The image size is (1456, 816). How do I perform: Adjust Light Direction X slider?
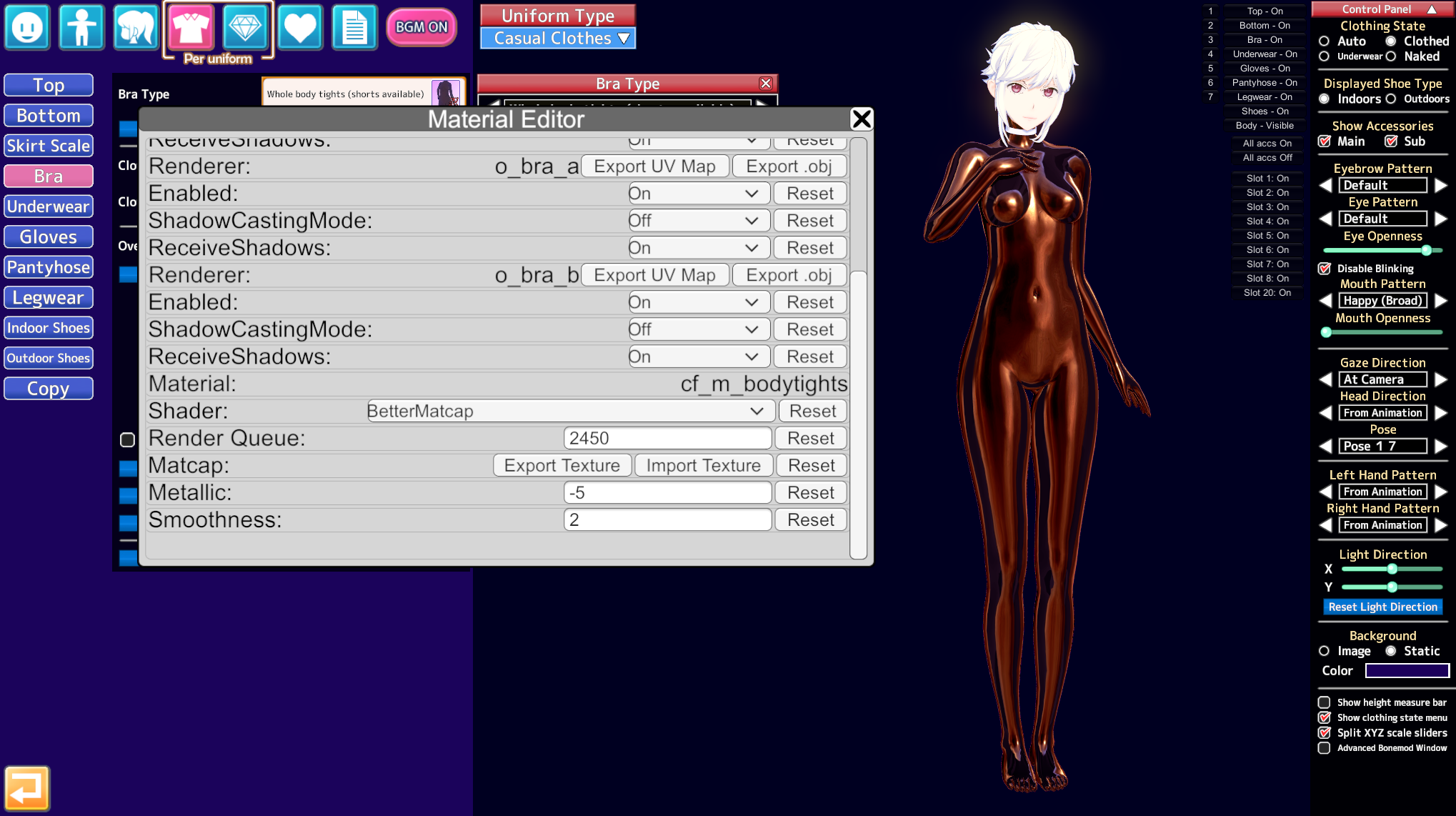[1392, 569]
